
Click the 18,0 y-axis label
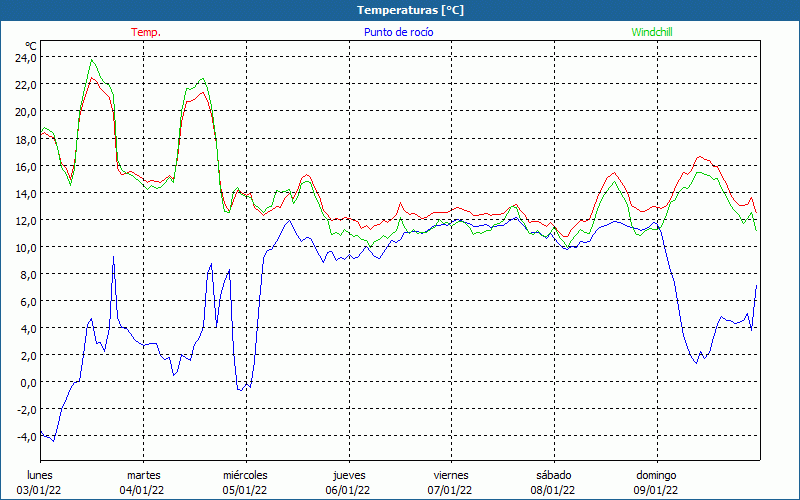pyautogui.click(x=26, y=139)
